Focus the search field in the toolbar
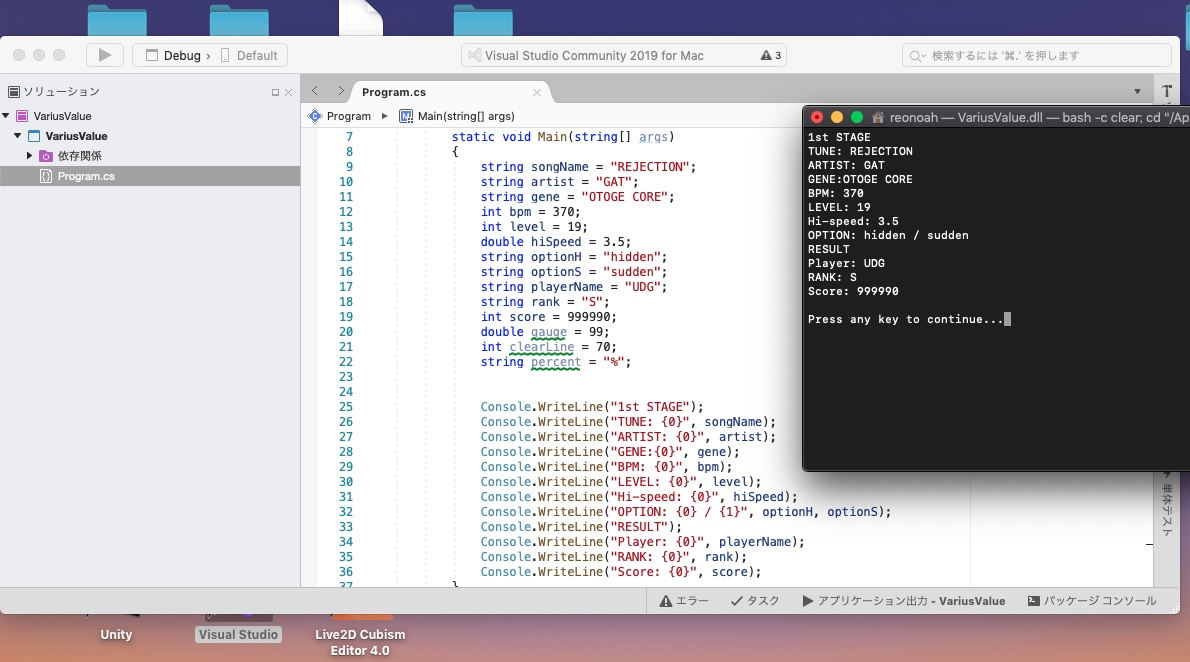Screen dimensions: 1190x662 [x=1037, y=55]
